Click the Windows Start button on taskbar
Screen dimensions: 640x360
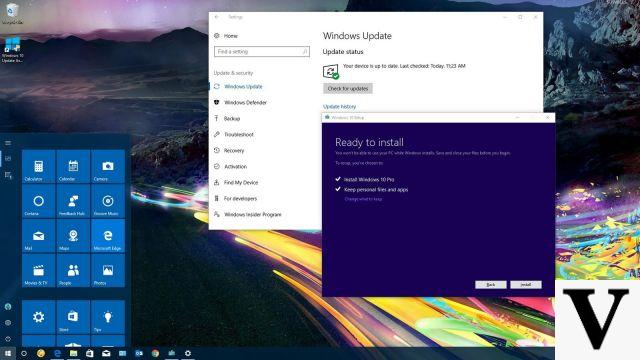(8, 353)
